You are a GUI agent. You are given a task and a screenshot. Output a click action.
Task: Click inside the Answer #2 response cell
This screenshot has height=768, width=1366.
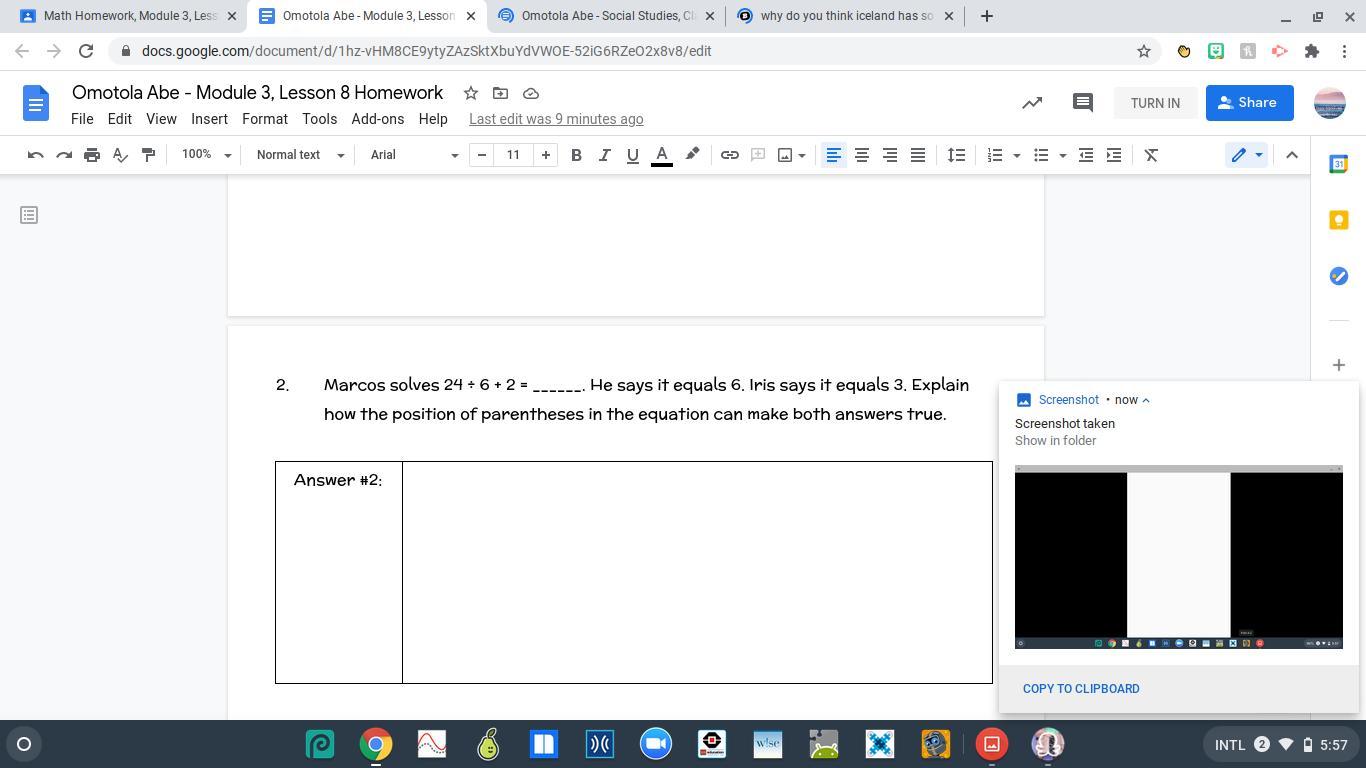tap(696, 572)
